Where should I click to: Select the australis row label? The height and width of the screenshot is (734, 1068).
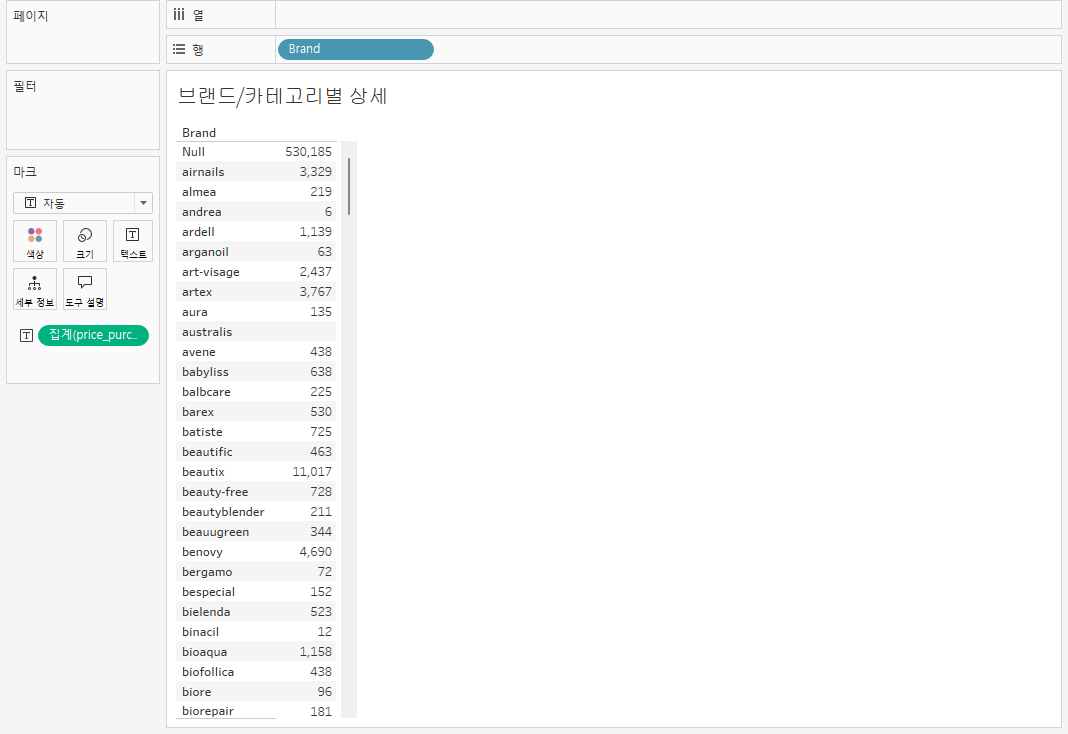point(207,332)
